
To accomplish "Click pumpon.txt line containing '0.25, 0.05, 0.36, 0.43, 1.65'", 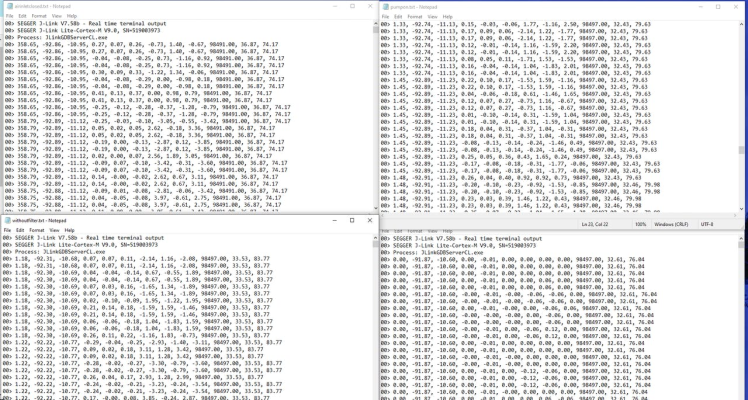I will click(511, 156).
